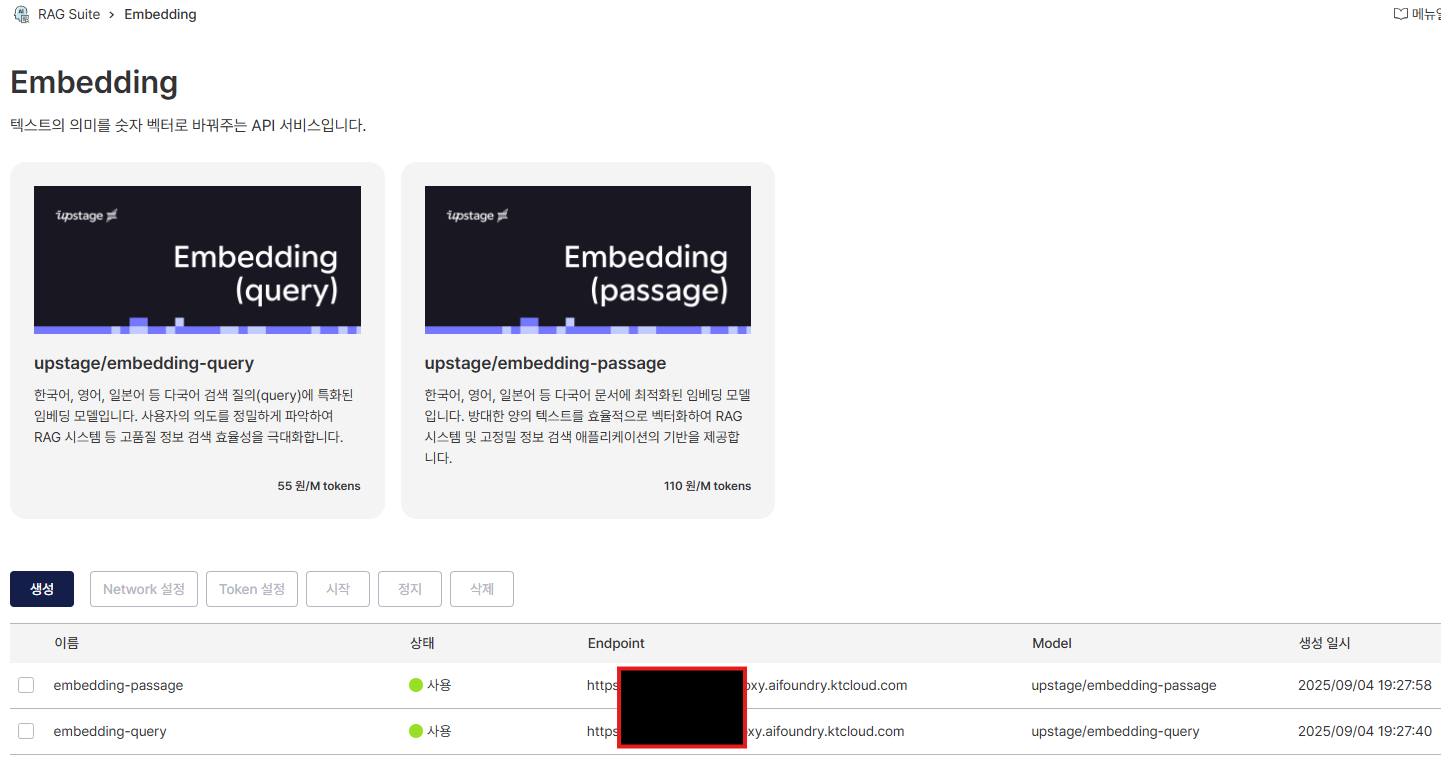Image resolution: width=1441 pixels, height=758 pixels.
Task: Select the embedding-passage row checkbox
Action: 25,685
